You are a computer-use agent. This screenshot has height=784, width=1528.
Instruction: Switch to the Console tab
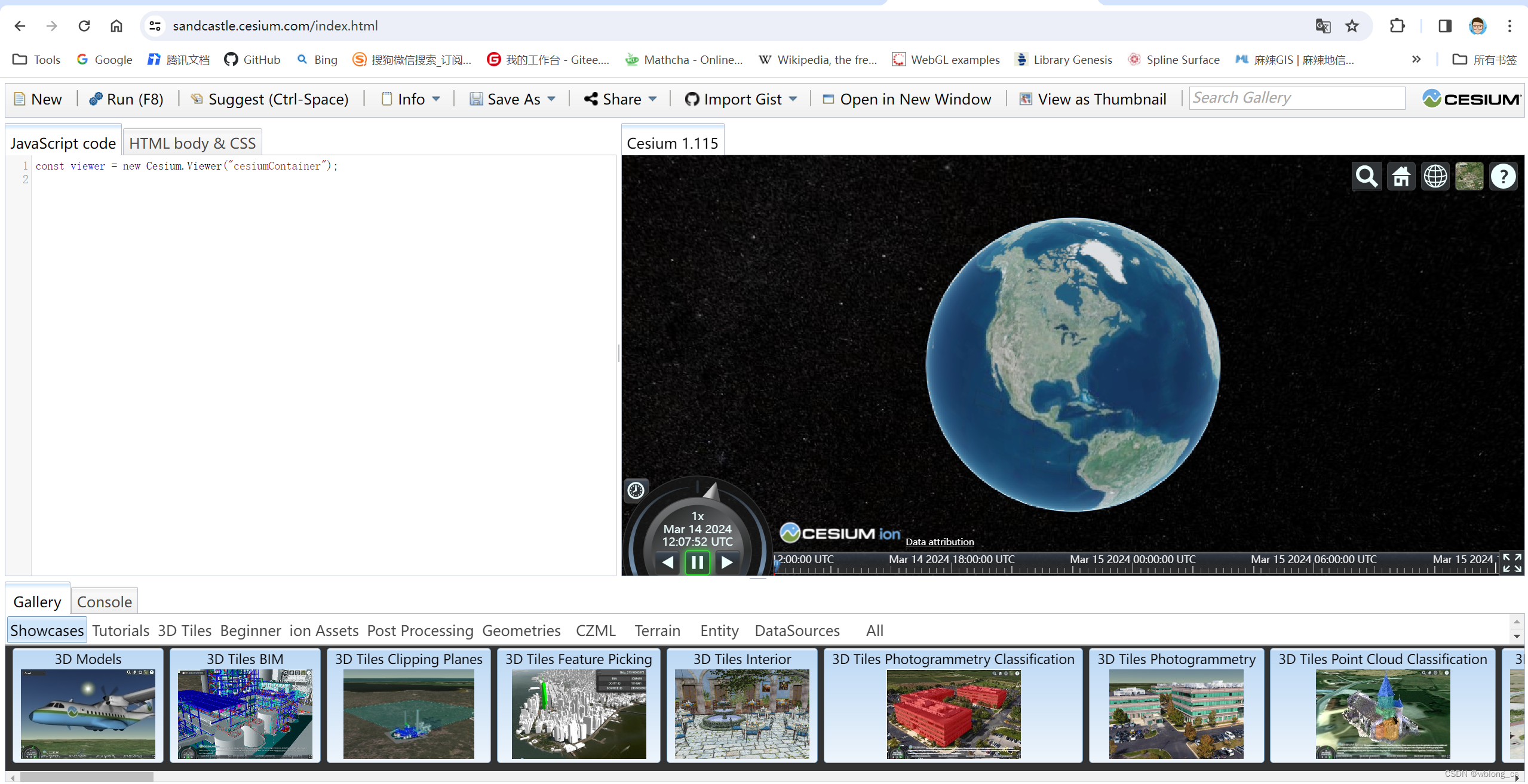[x=104, y=601]
